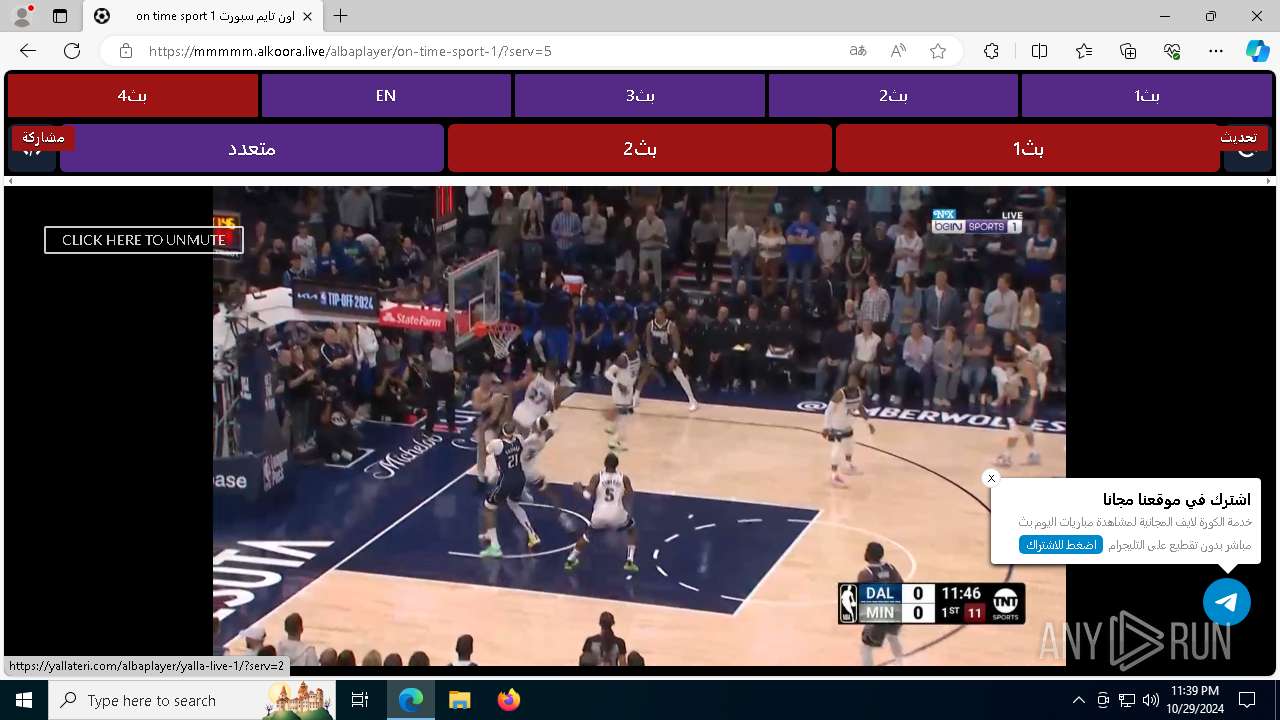
Task: Open the Extensions puzzle icon
Action: click(x=991, y=51)
